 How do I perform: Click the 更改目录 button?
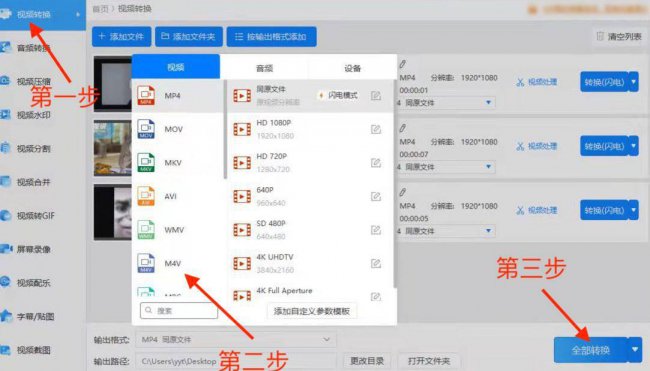point(367,361)
